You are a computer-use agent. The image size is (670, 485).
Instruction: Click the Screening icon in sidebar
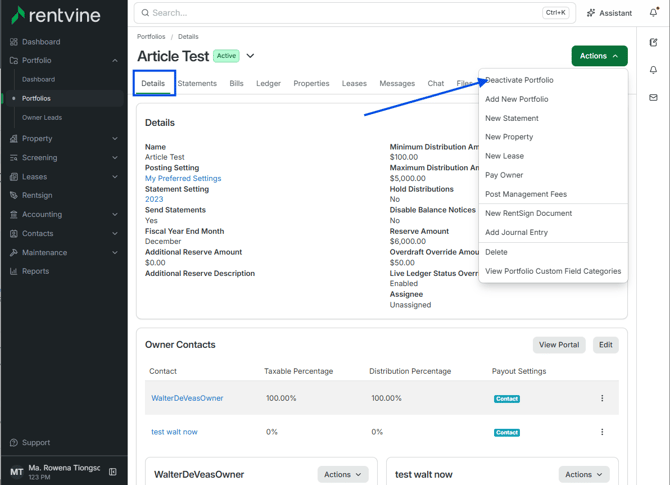coord(14,158)
